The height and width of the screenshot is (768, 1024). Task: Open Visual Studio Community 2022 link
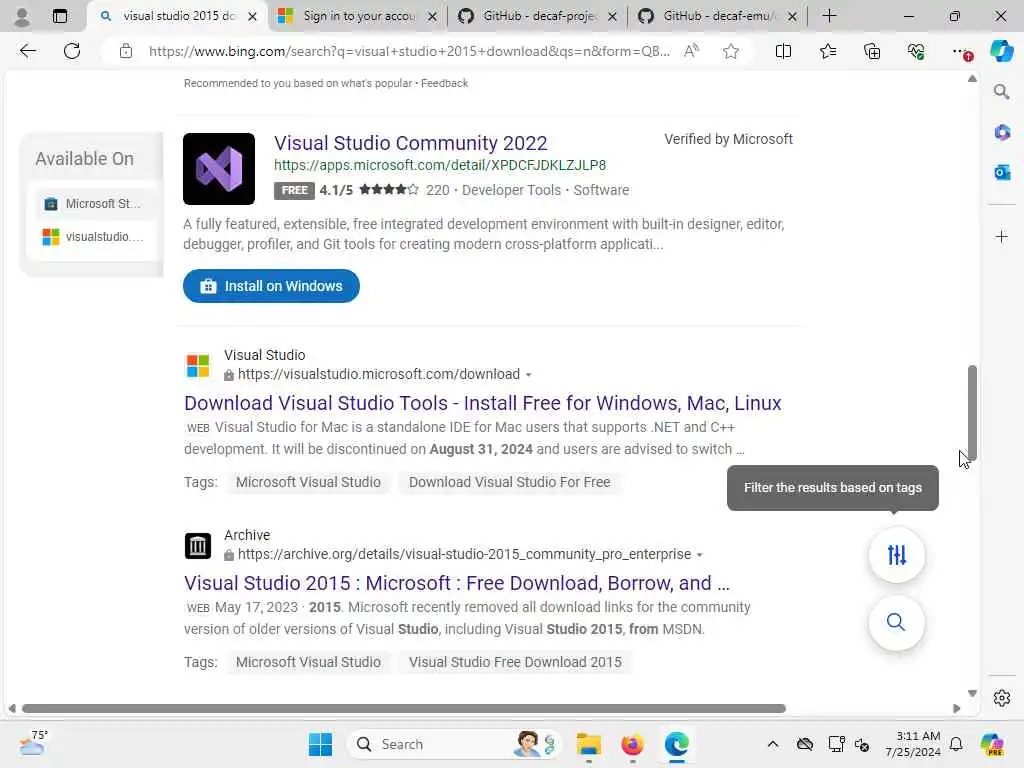[x=411, y=143]
